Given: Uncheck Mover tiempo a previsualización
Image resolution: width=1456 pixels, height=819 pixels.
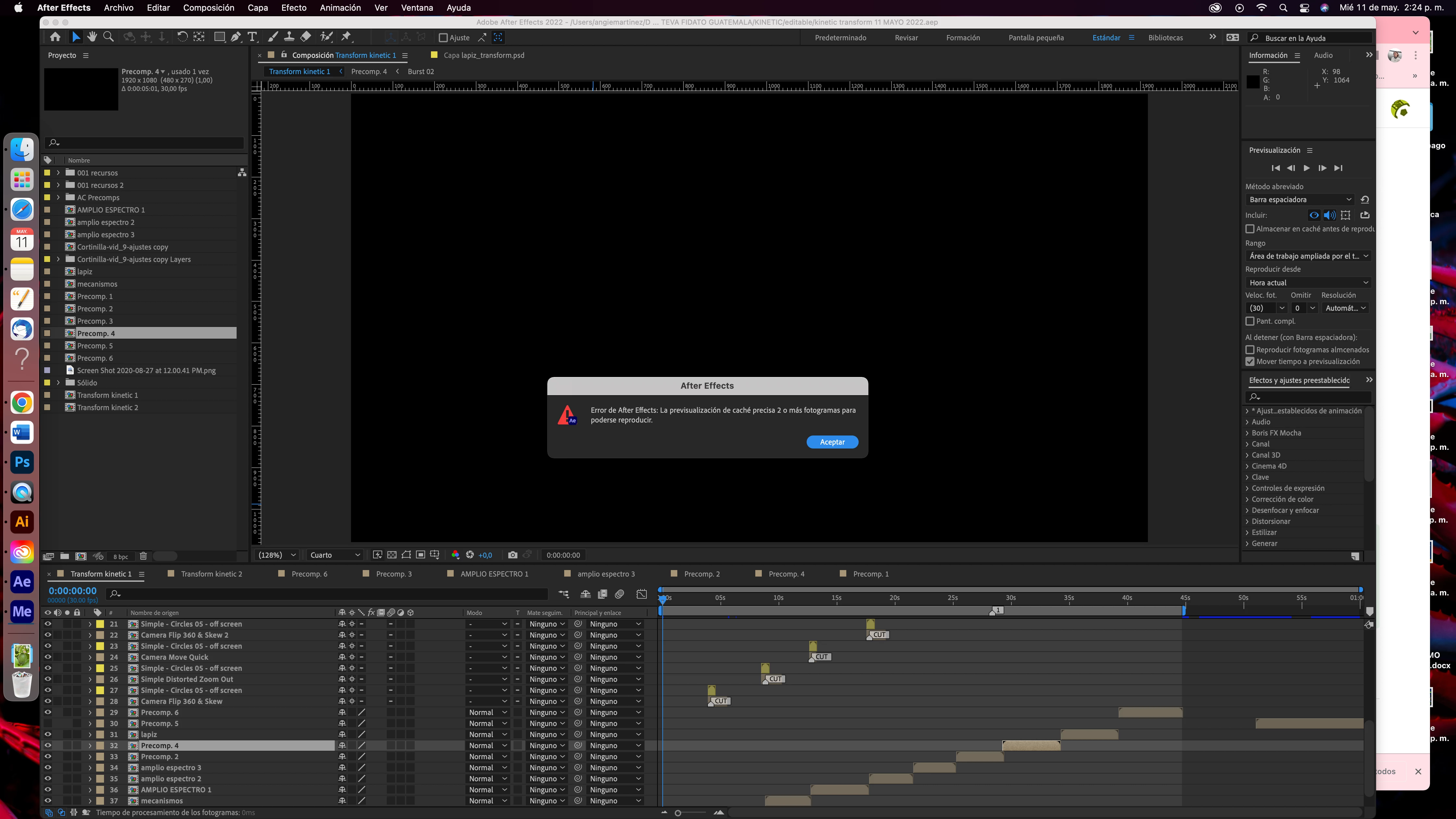Looking at the screenshot, I should (x=1250, y=362).
